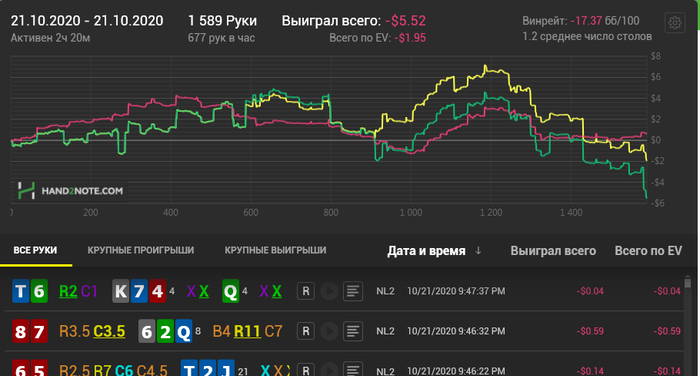Open hand text icon for the T6 hand
Viewport: 700px width, 376px height.
[x=353, y=291]
